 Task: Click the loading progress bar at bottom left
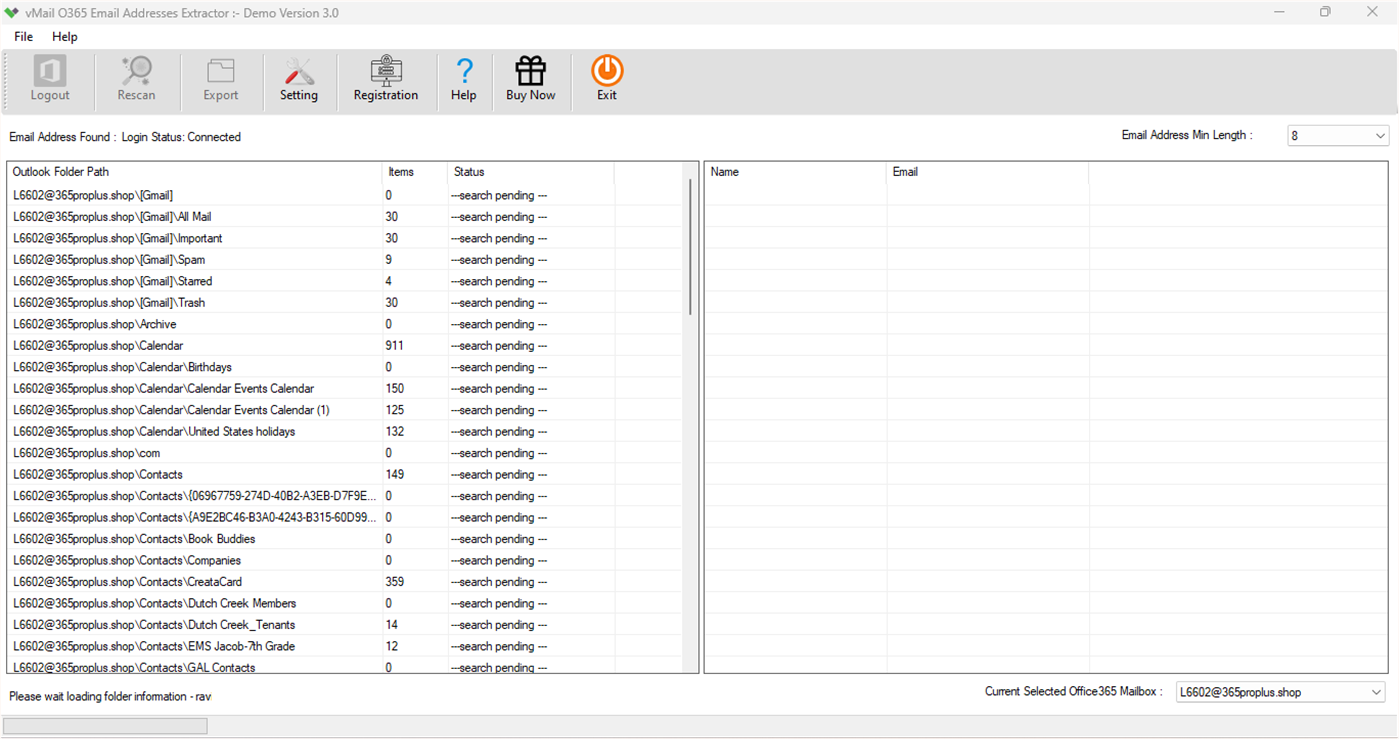pos(105,725)
